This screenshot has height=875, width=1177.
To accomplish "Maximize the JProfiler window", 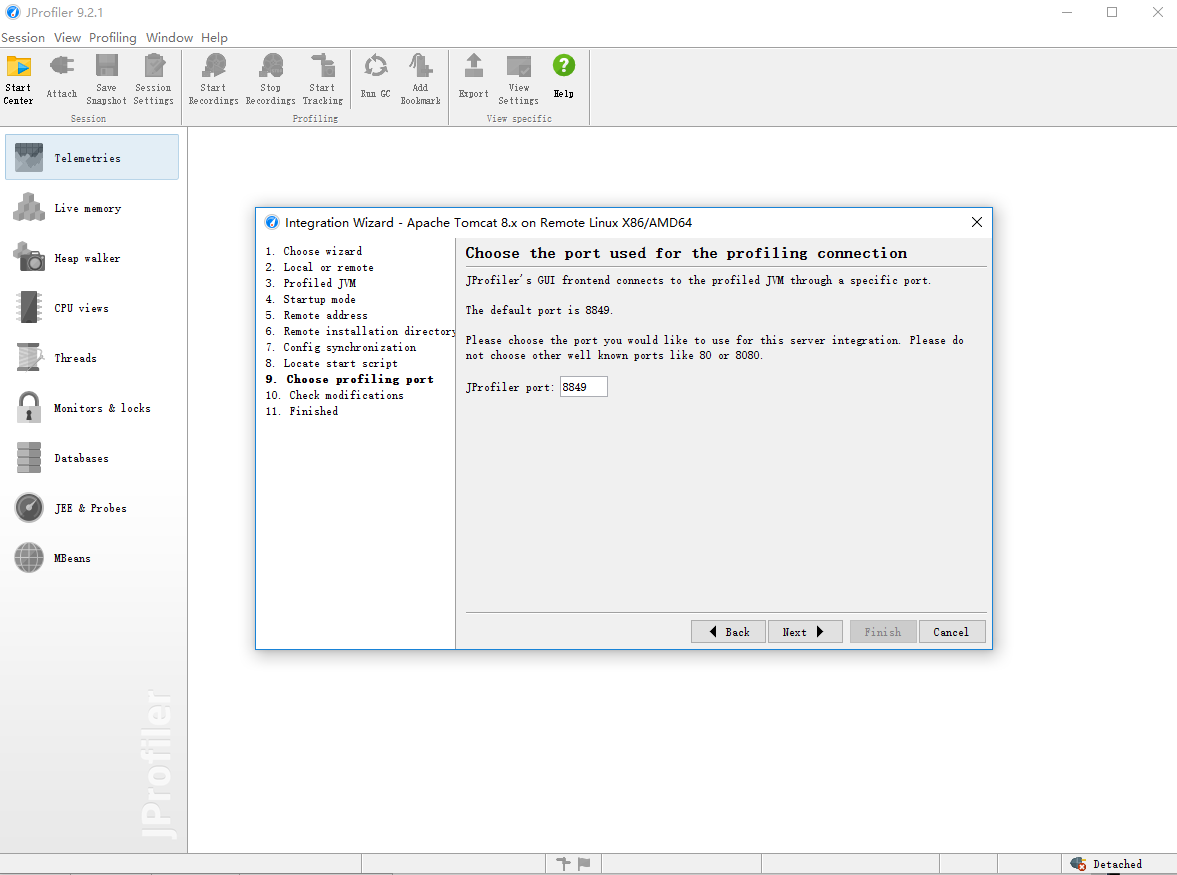I will click(1112, 12).
